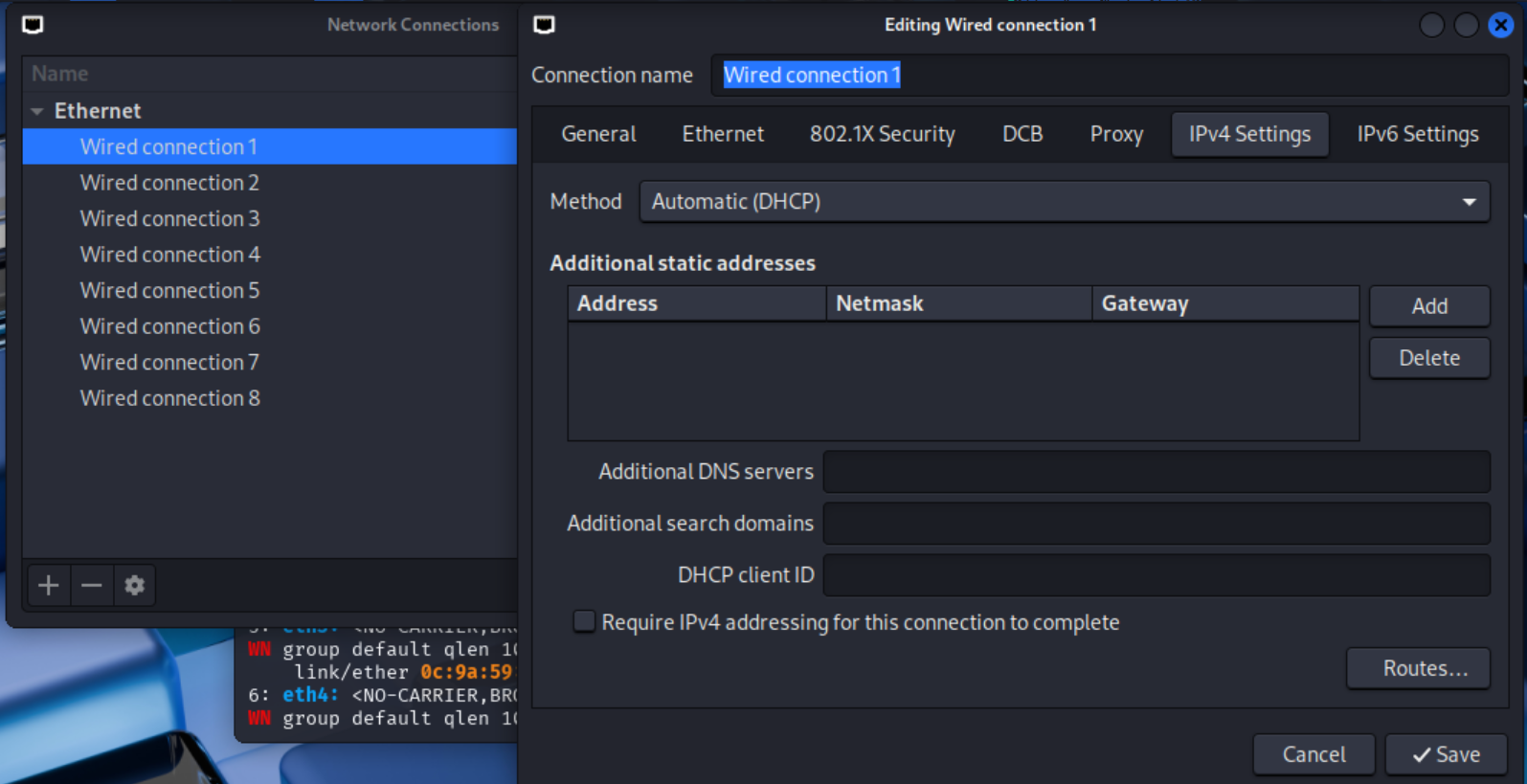
Task: Focus the Additional DNS servers field
Action: tap(1156, 471)
